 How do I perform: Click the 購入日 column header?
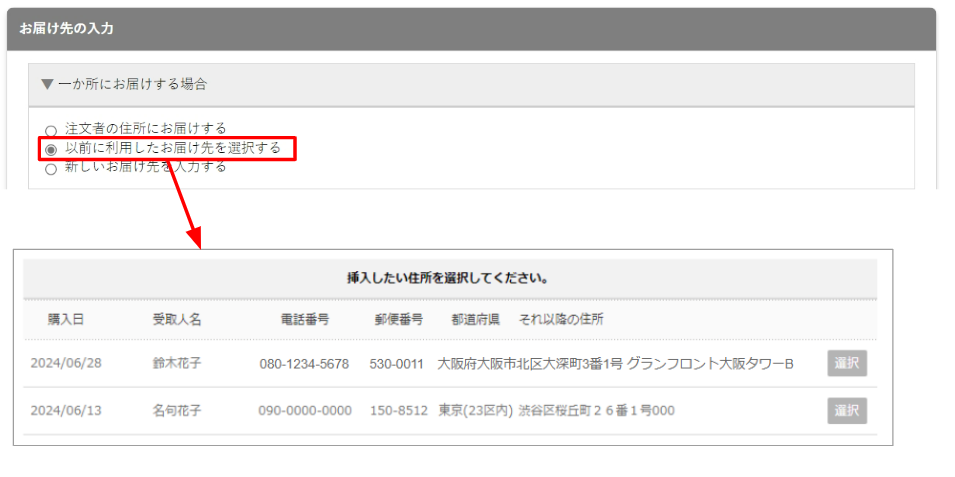click(65, 320)
